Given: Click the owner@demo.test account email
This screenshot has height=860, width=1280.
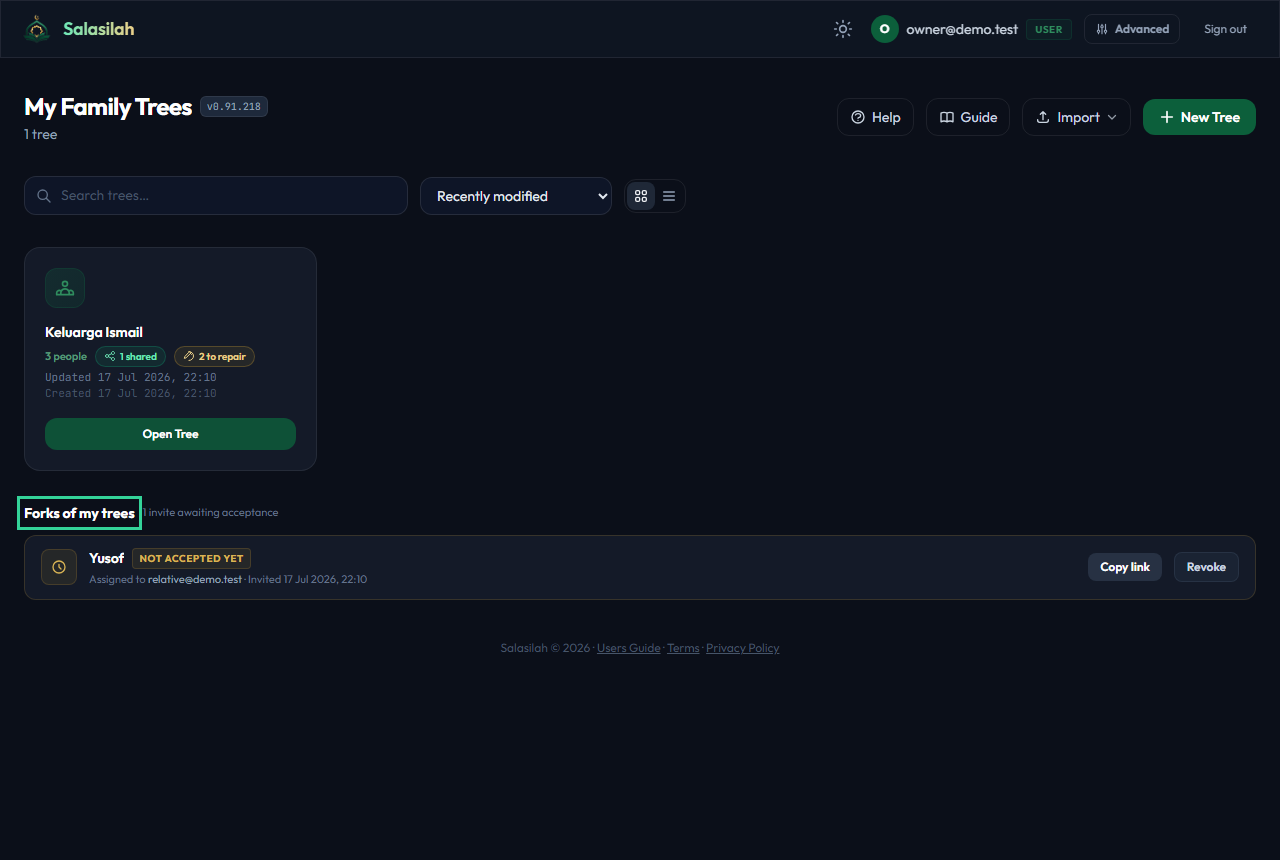Looking at the screenshot, I should pos(962,29).
